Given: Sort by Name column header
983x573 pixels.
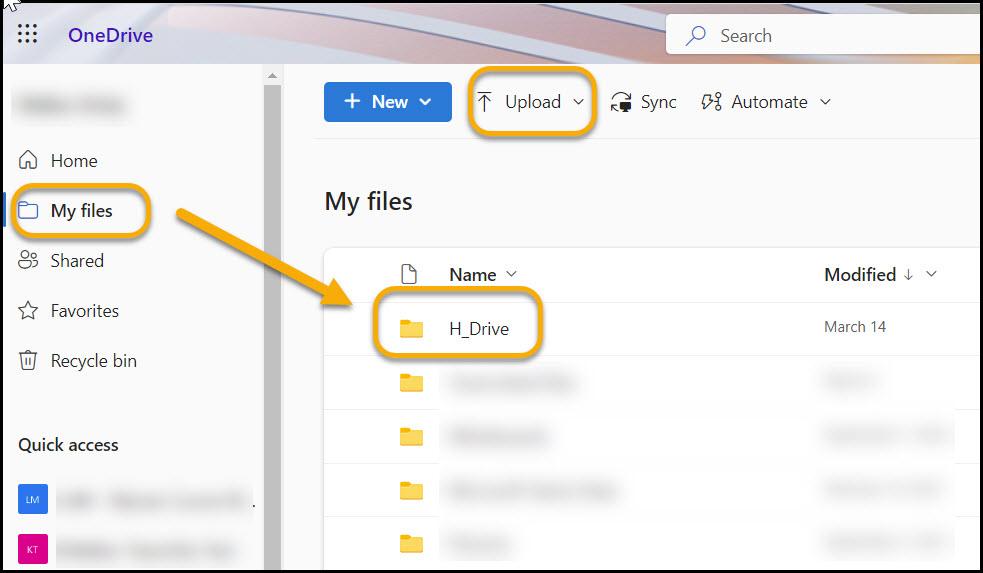Looking at the screenshot, I should click(x=473, y=275).
